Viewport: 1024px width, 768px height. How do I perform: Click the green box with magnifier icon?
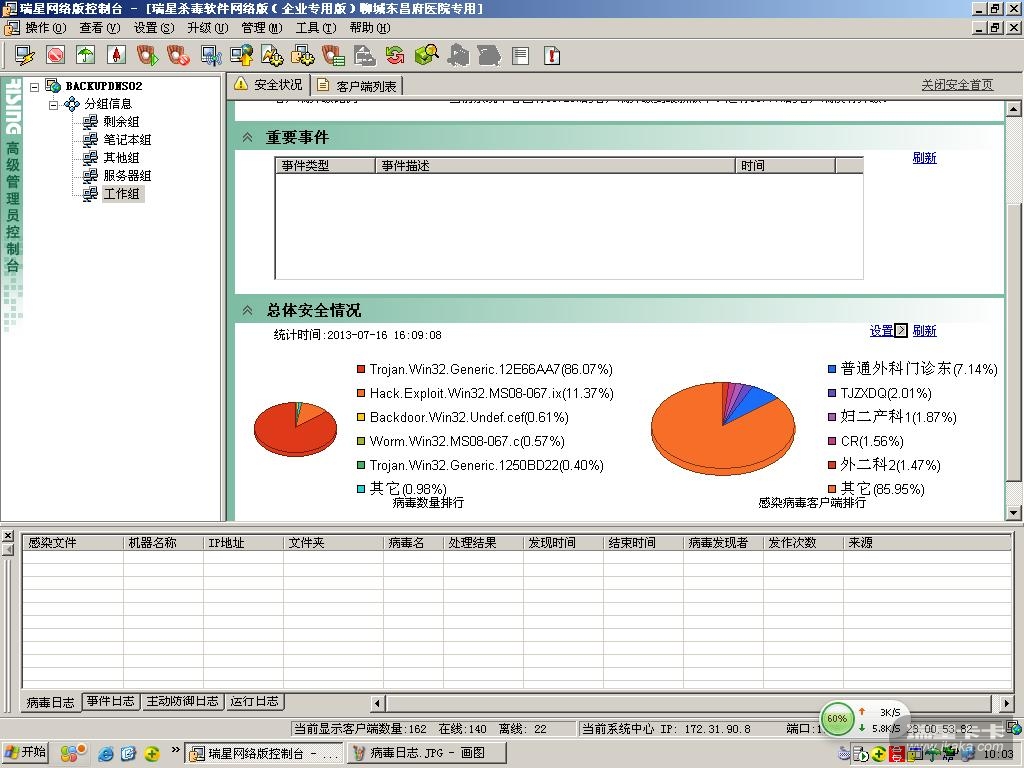click(426, 55)
